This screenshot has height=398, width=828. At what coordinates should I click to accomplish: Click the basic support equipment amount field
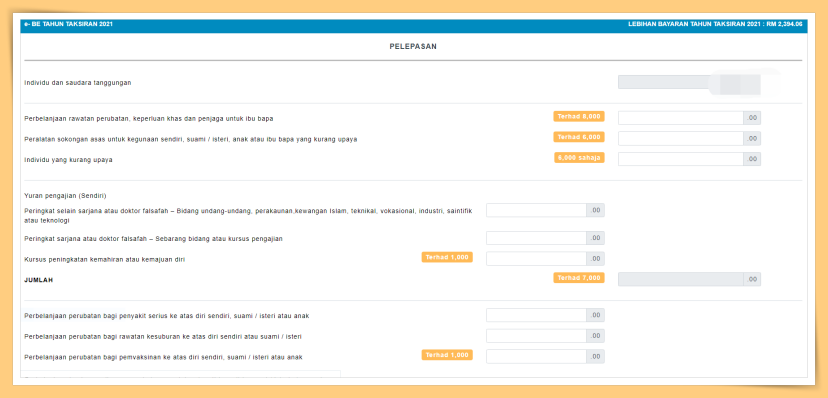click(x=681, y=138)
